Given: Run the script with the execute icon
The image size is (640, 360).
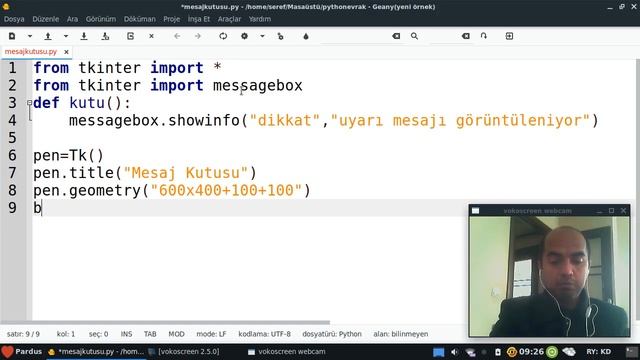Looking at the screenshot, I should pos(280,36).
